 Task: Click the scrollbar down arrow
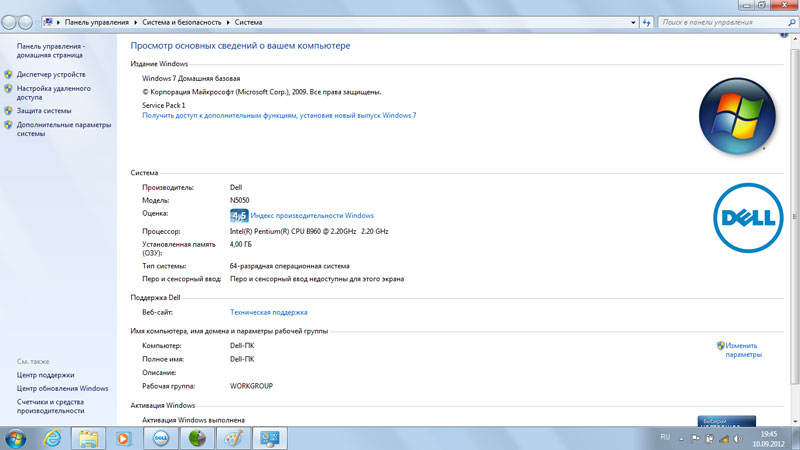coord(795,421)
